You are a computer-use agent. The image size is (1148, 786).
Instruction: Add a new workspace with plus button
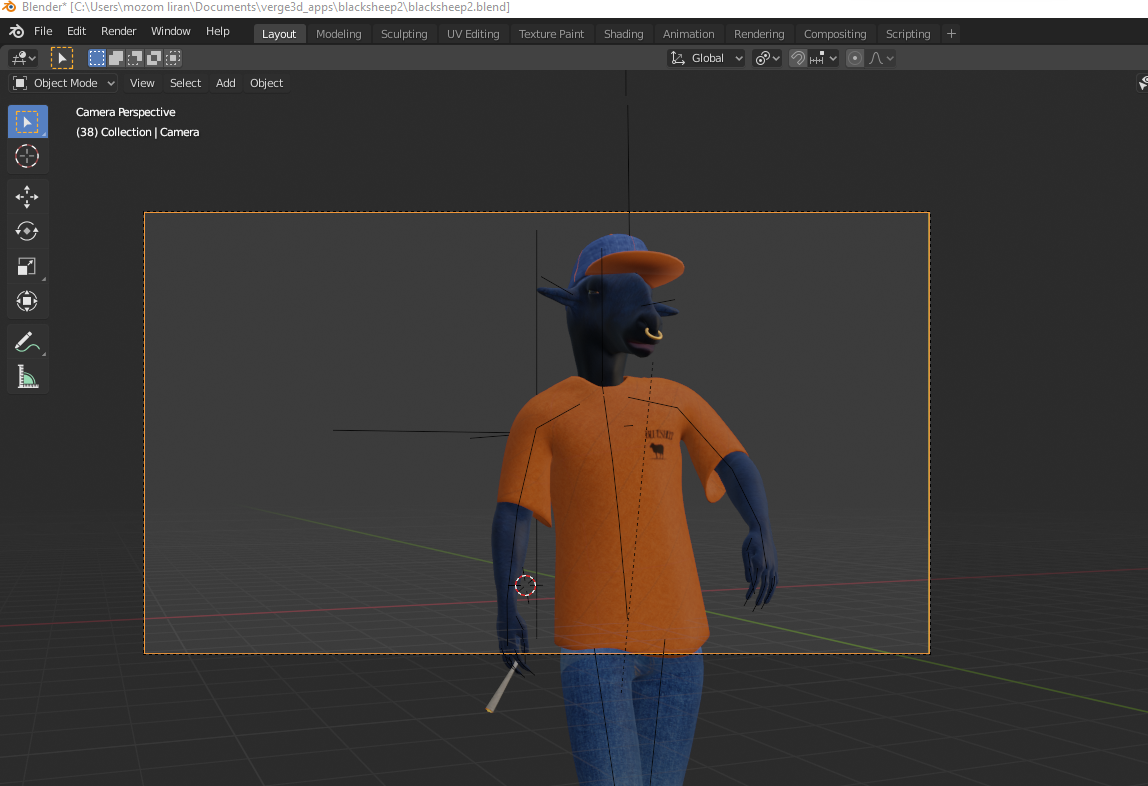coord(951,34)
